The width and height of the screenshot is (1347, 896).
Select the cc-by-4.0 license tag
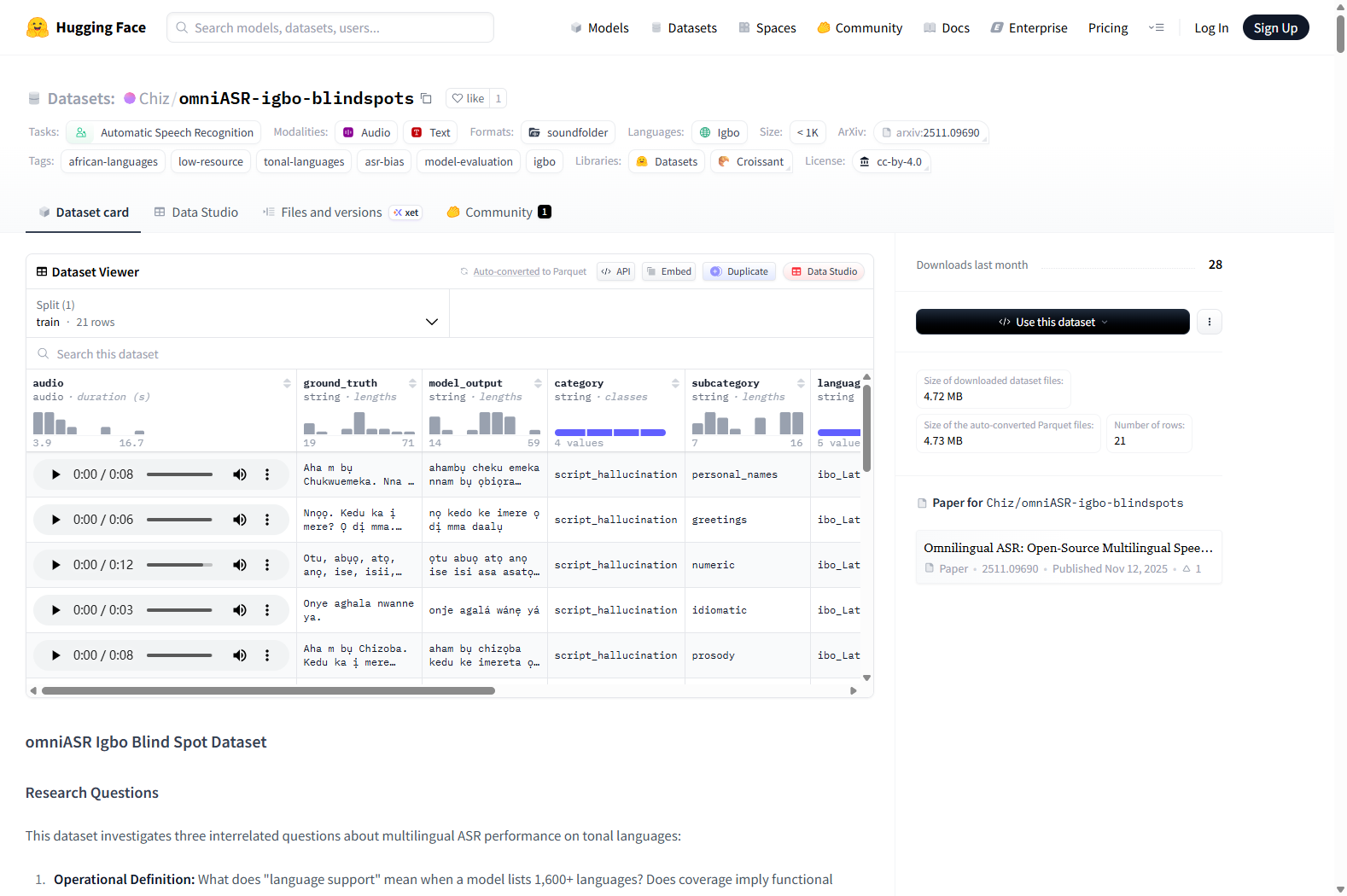[890, 161]
